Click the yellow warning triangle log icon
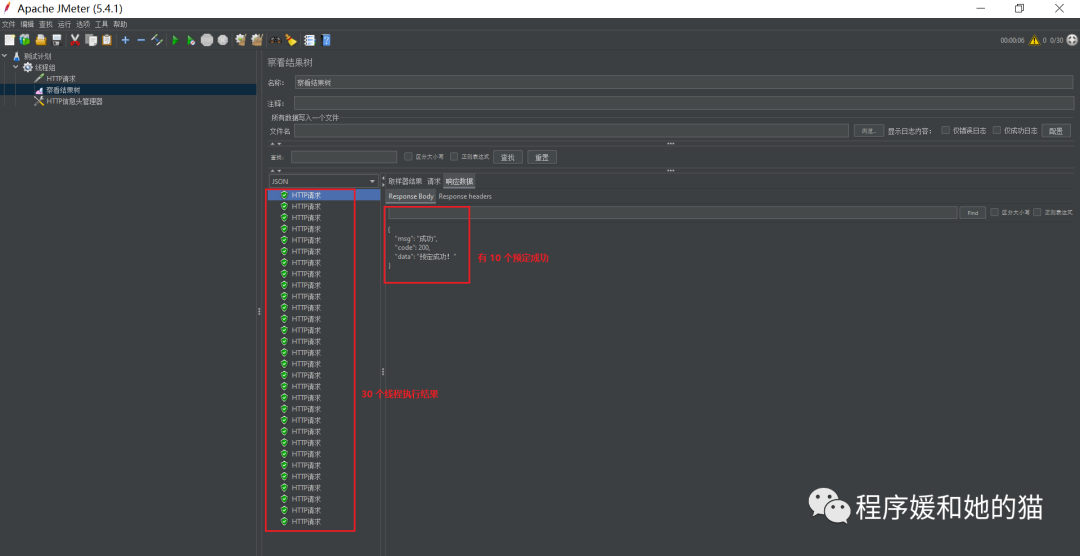Viewport: 1080px width, 556px height. 1034,40
